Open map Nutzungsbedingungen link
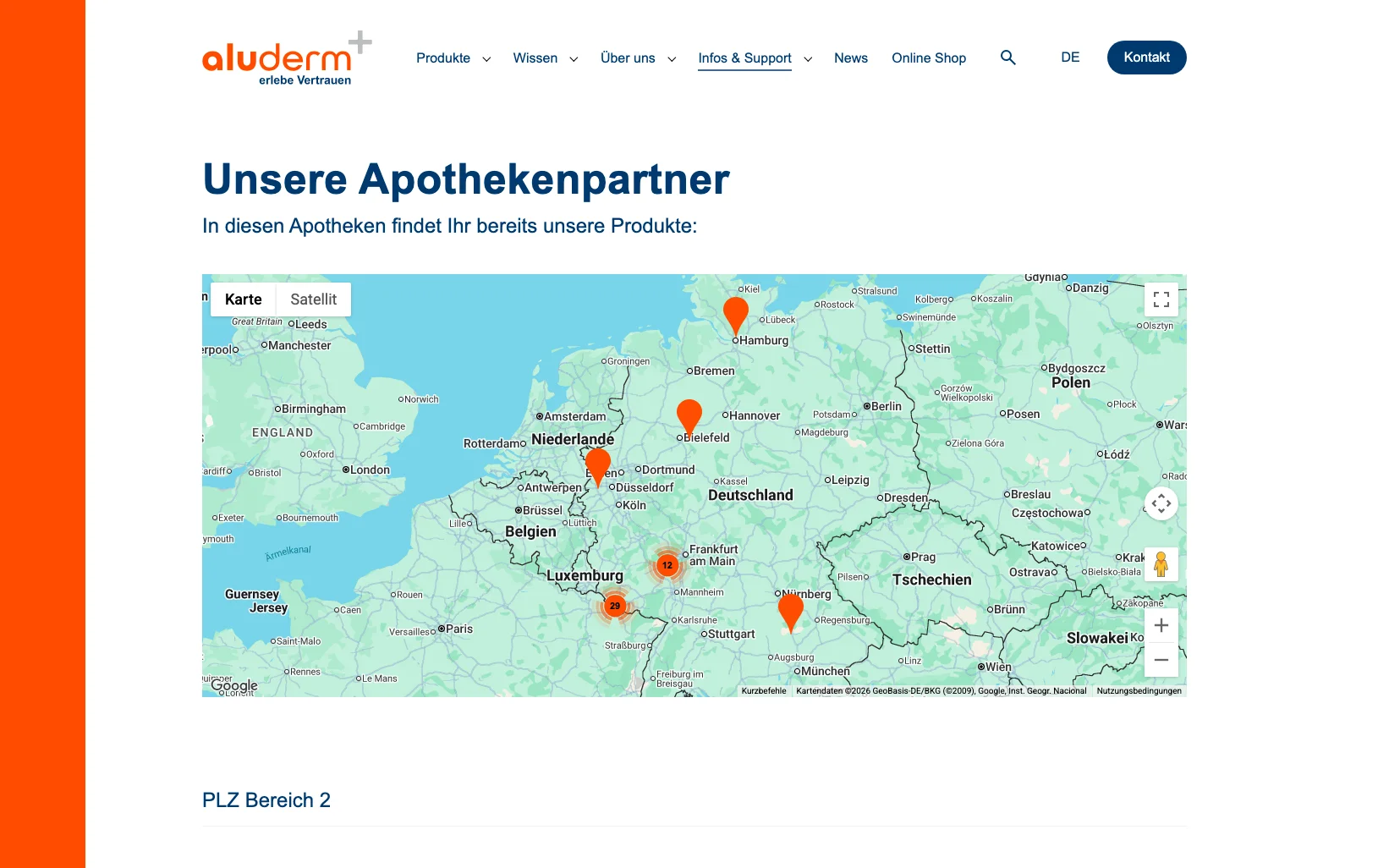This screenshot has height=868, width=1389. click(1139, 691)
